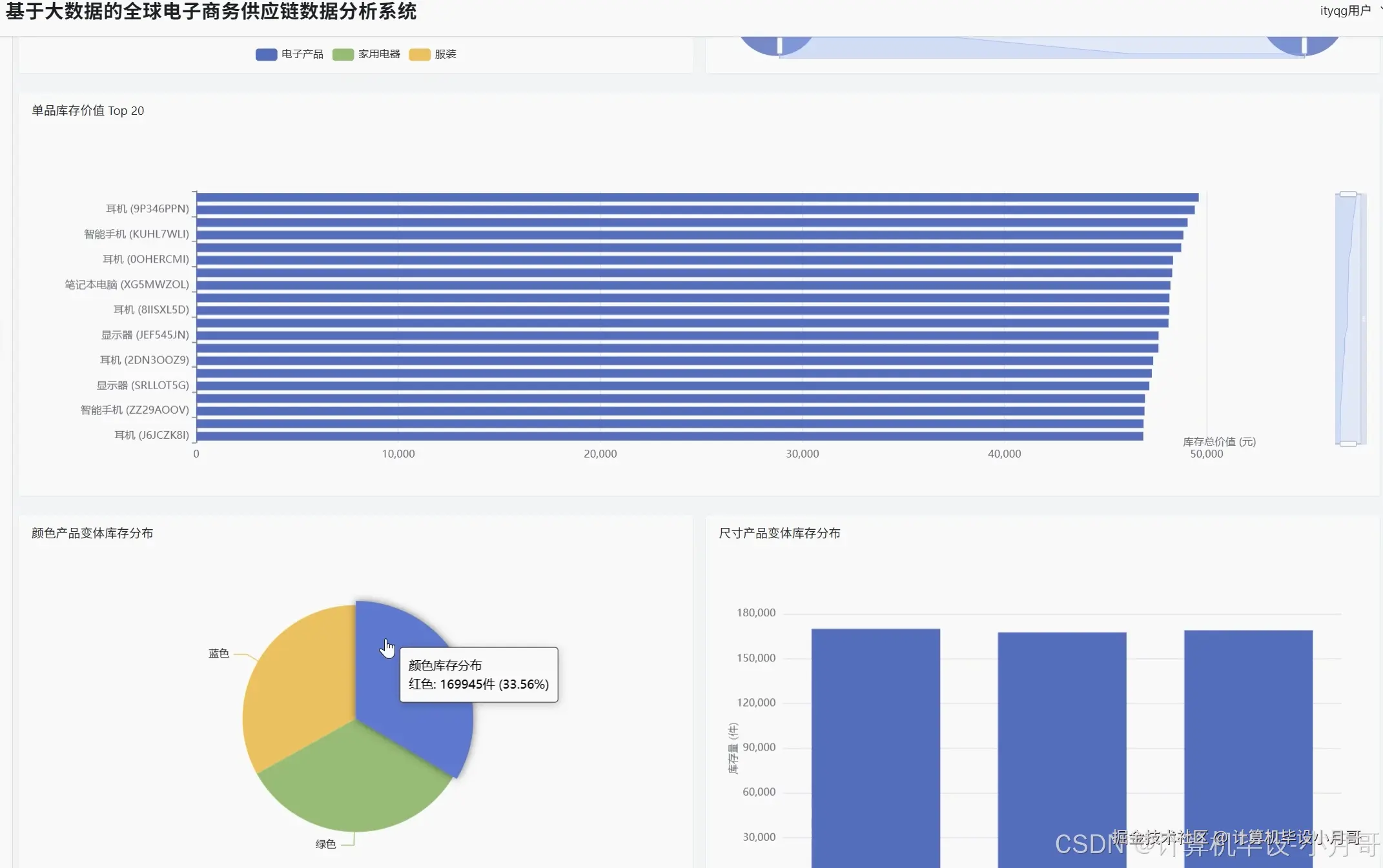Click top handle of vertical zoom slider
Screen dimensions: 1383x868
[1348, 194]
